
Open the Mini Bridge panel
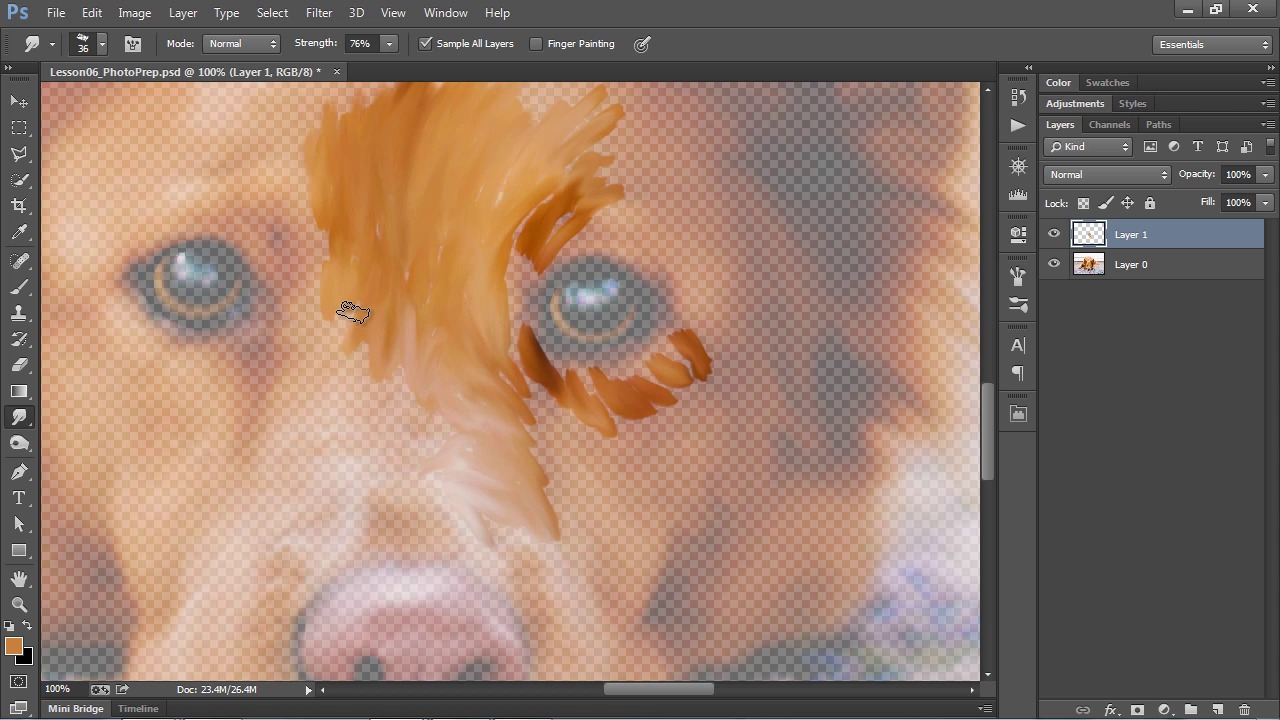76,709
